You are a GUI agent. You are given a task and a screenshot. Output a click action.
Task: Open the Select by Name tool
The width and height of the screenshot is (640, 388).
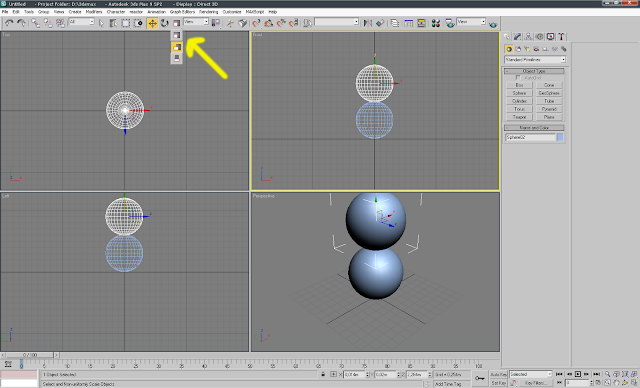tap(113, 23)
